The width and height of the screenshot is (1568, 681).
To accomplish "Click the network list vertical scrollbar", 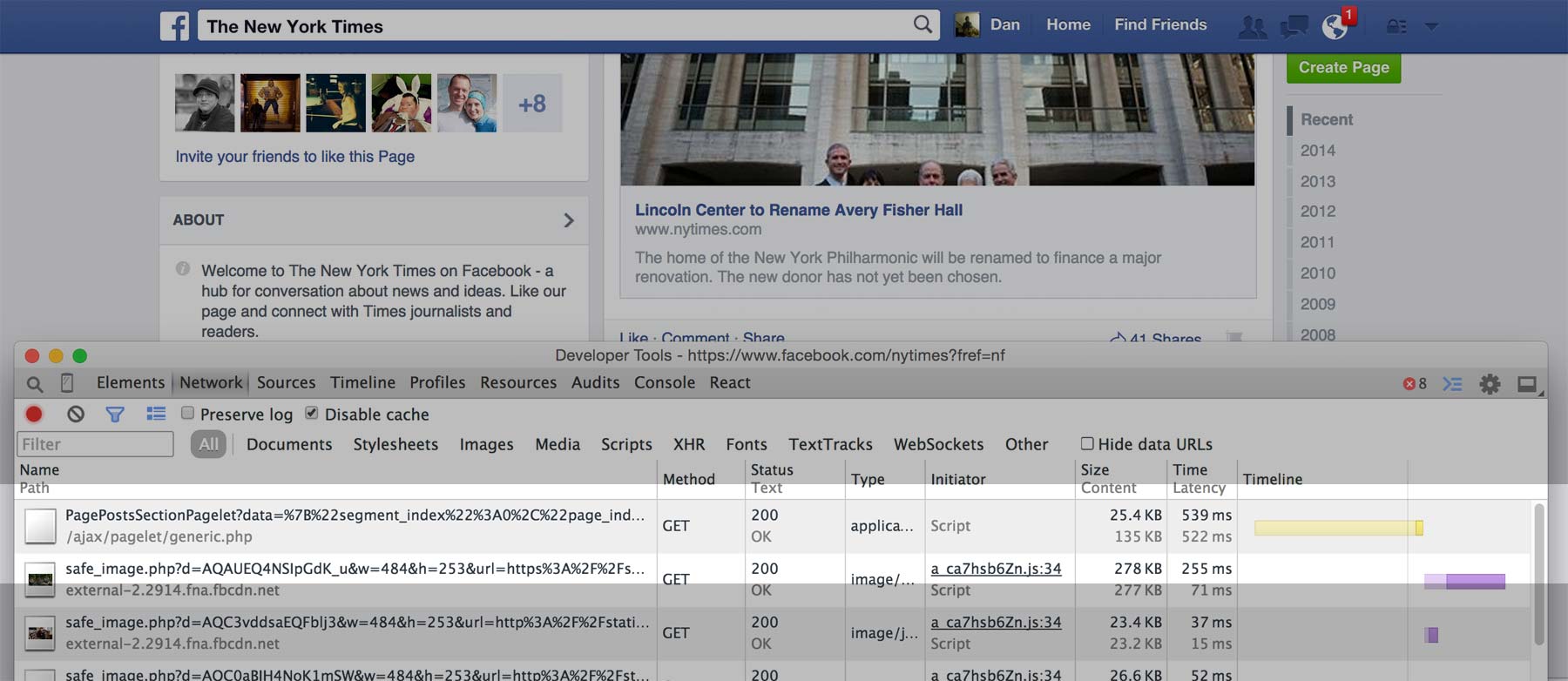I will (1539, 574).
